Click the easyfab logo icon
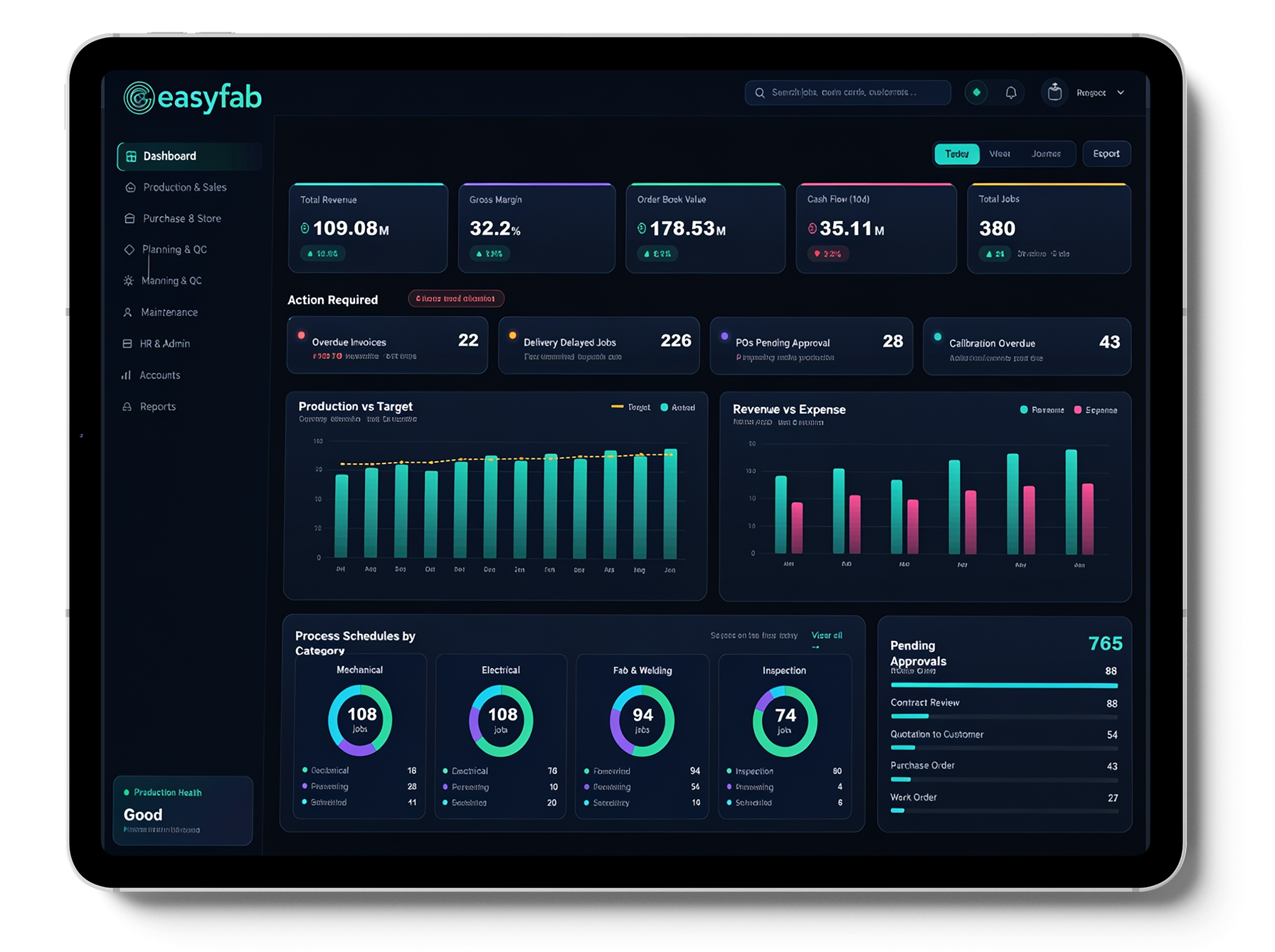This screenshot has width=1275, height=952. pyautogui.click(x=139, y=97)
